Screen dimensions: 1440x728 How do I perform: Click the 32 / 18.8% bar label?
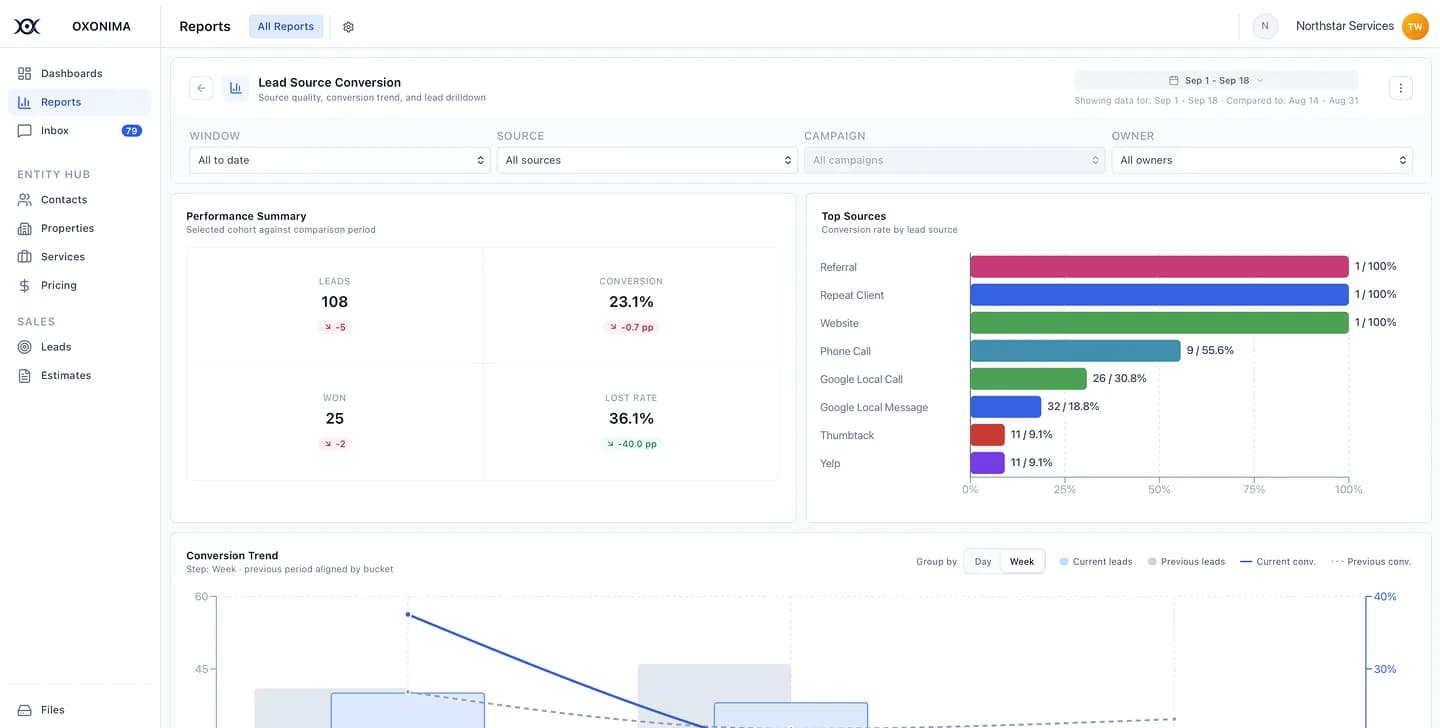point(1075,407)
